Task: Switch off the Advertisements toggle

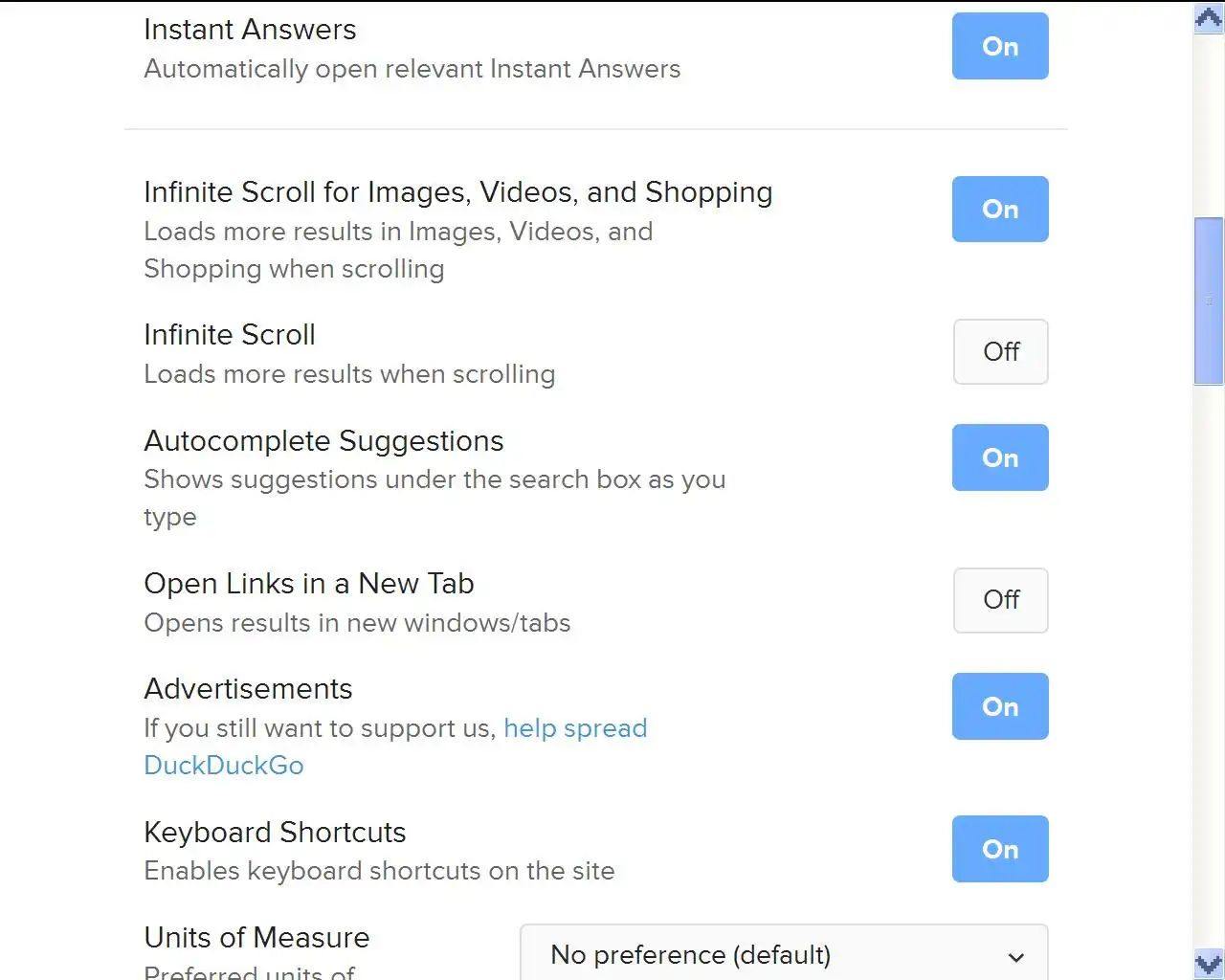Action: (x=999, y=706)
